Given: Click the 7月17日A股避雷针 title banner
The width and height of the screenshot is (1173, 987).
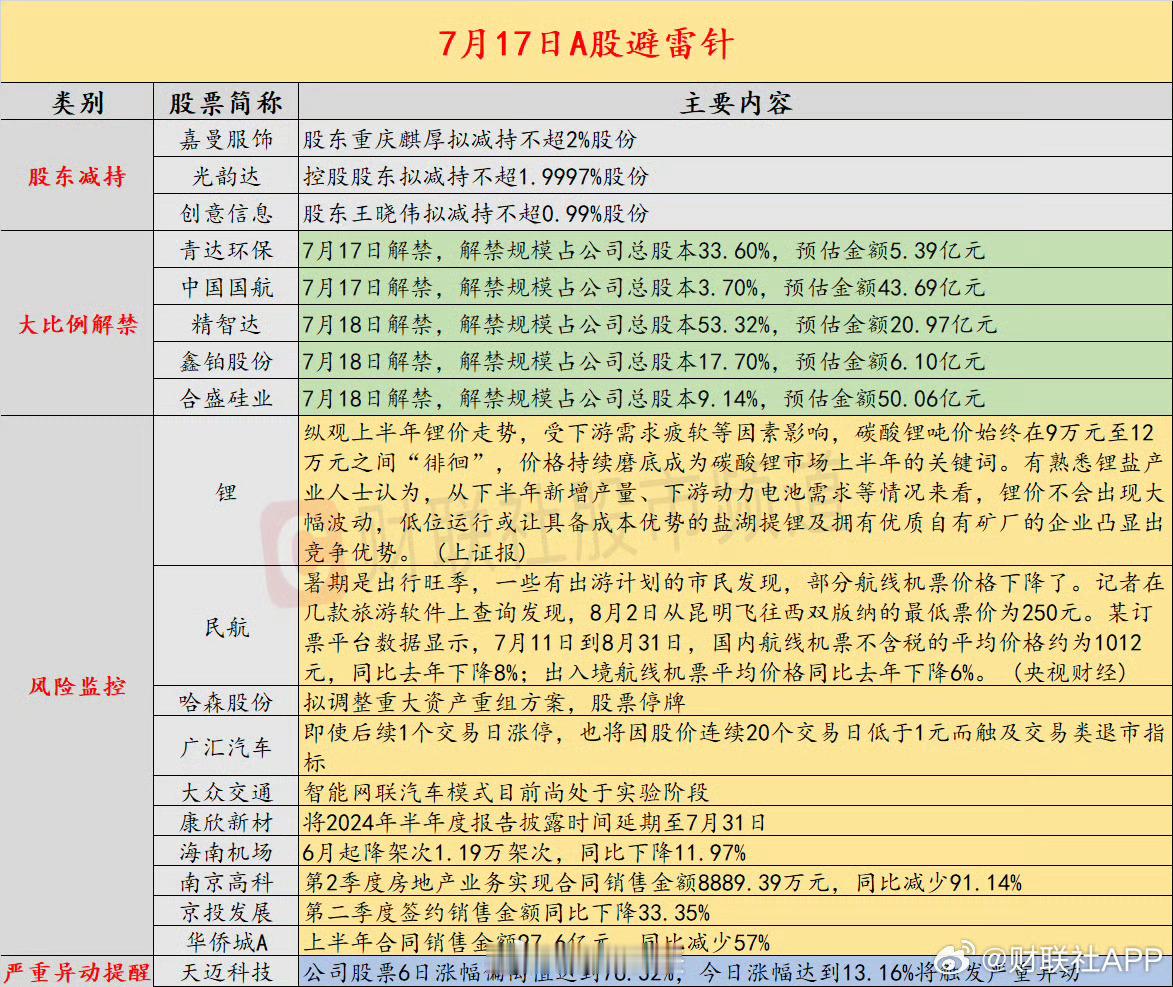Looking at the screenshot, I should point(586,42).
